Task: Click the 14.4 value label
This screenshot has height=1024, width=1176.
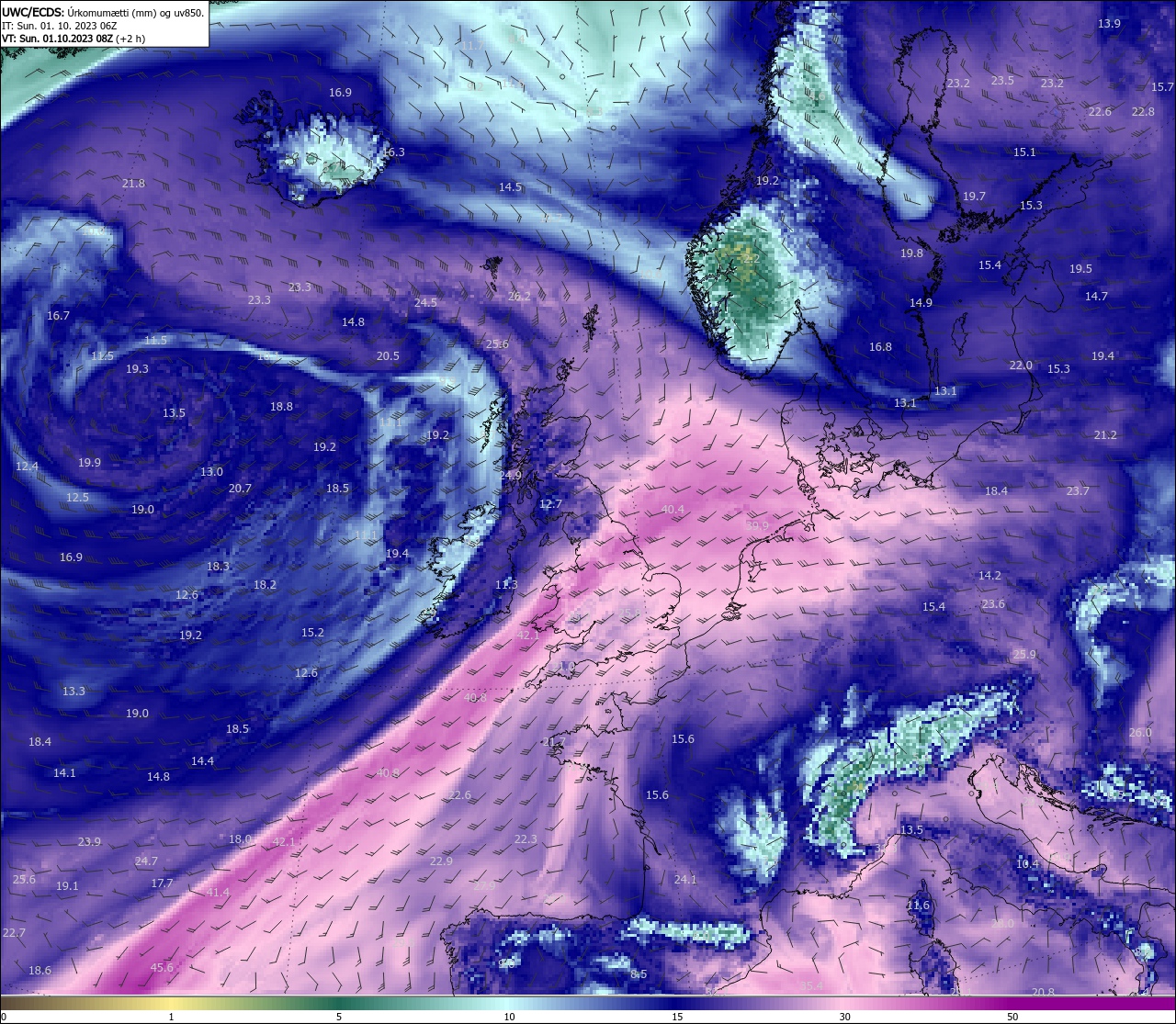Action: tap(202, 761)
